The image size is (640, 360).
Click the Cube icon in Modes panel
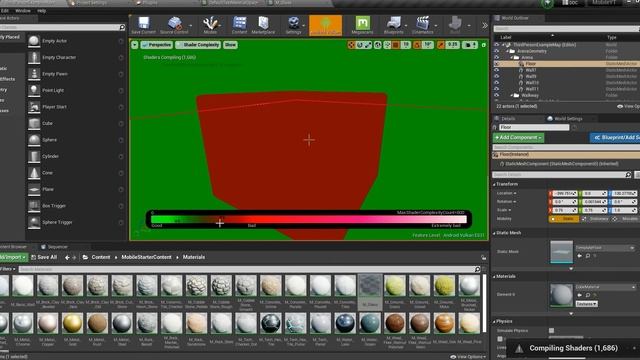(34, 123)
